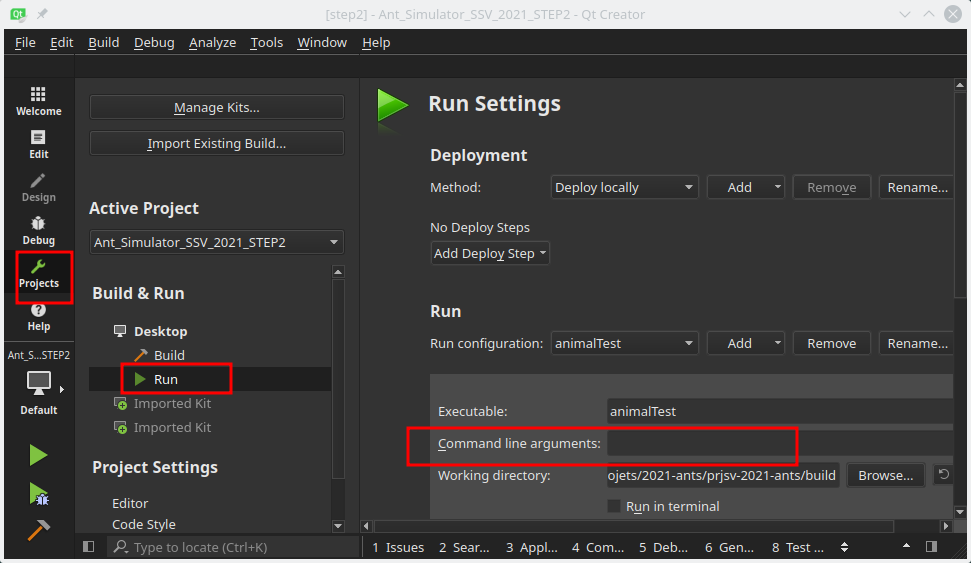Viewport: 971px width, 563px height.
Task: Click the Remove run configuration button
Action: [831, 343]
